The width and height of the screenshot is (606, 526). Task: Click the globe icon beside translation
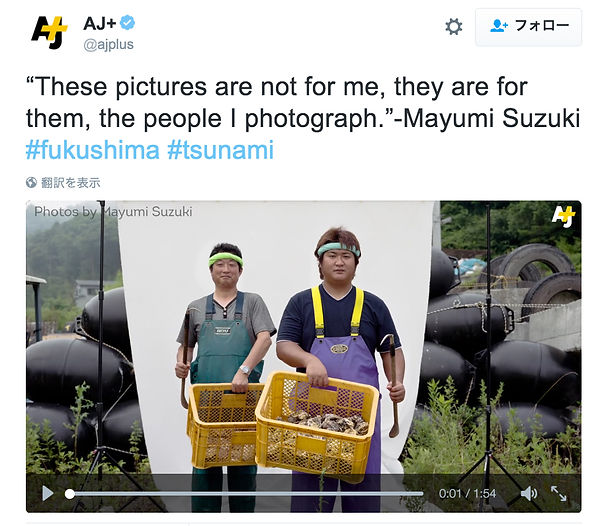[x=31, y=182]
